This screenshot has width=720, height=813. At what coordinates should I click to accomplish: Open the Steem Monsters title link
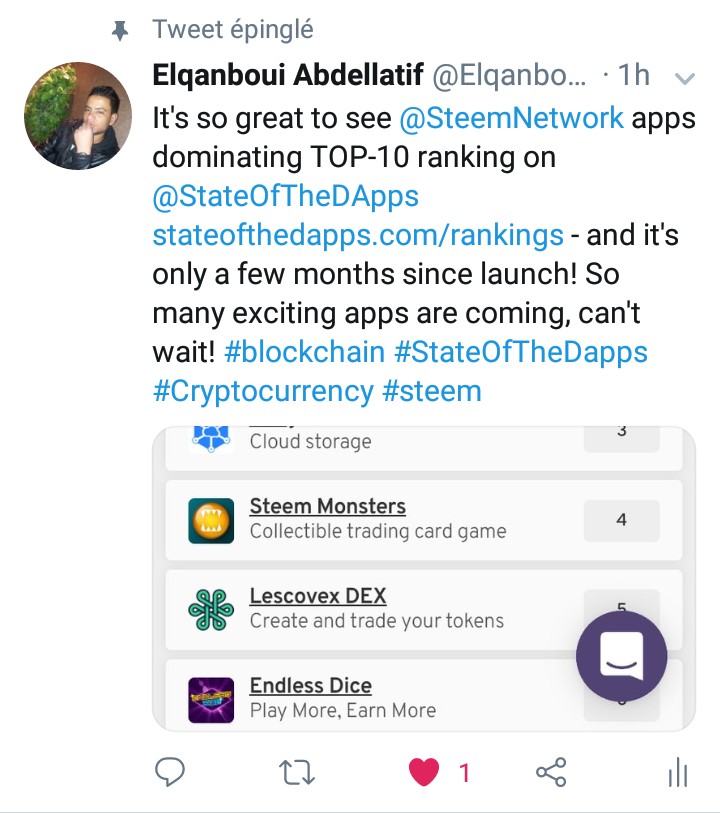(x=328, y=507)
